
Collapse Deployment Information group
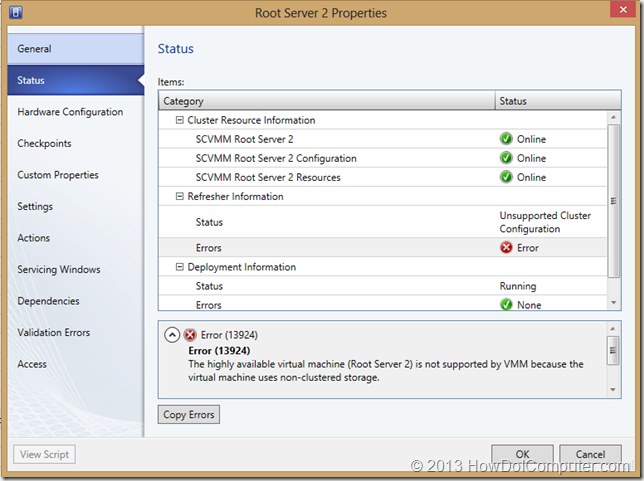coord(179,267)
